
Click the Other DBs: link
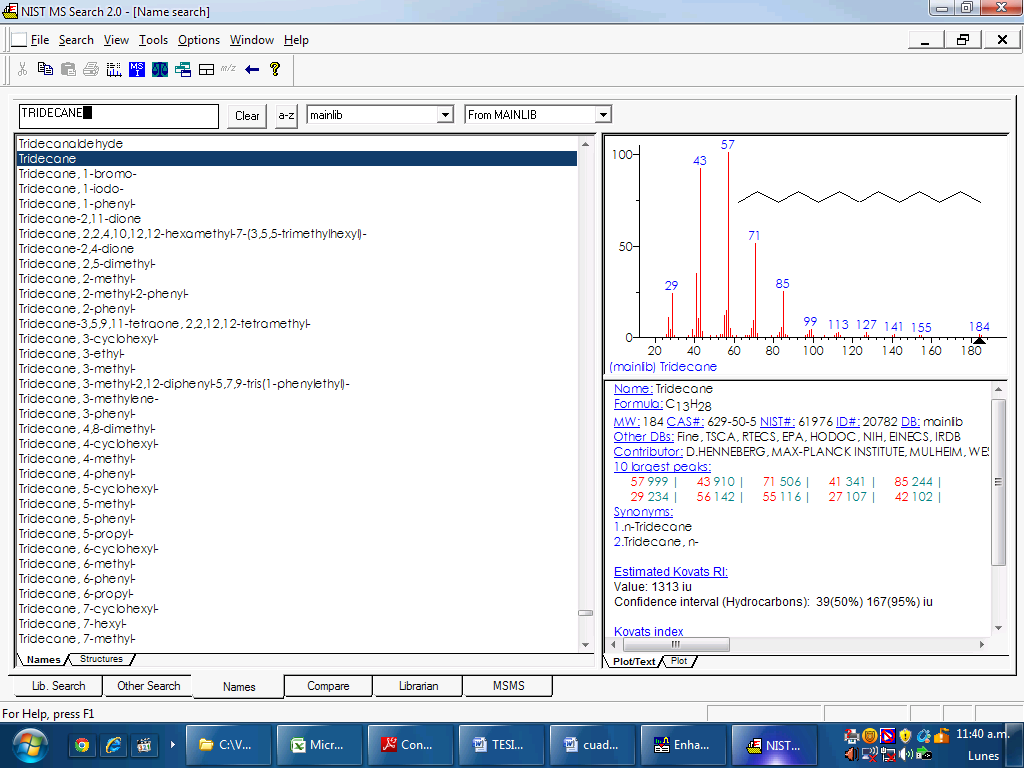point(644,437)
